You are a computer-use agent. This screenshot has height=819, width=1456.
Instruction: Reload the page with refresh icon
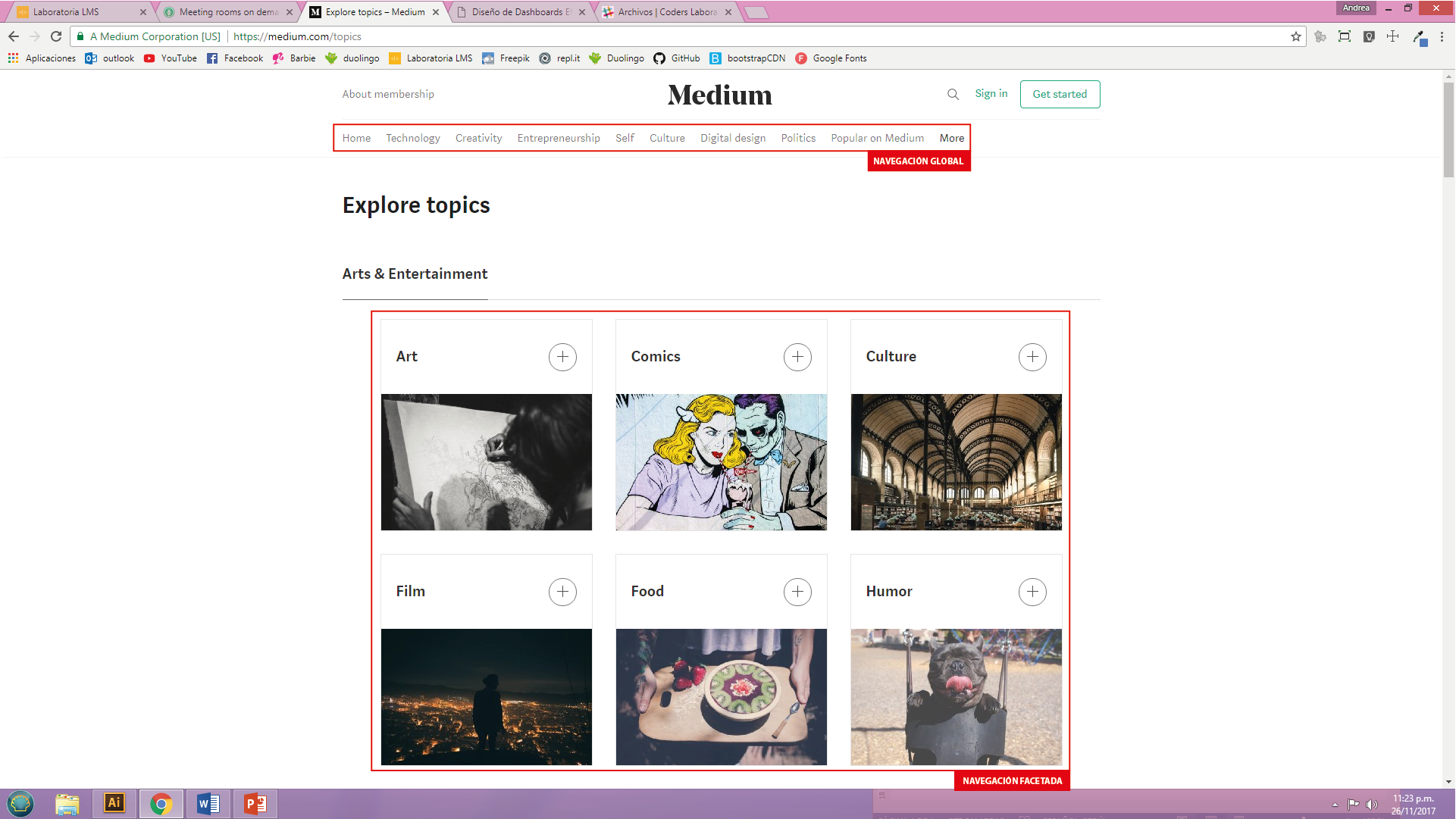coord(56,36)
